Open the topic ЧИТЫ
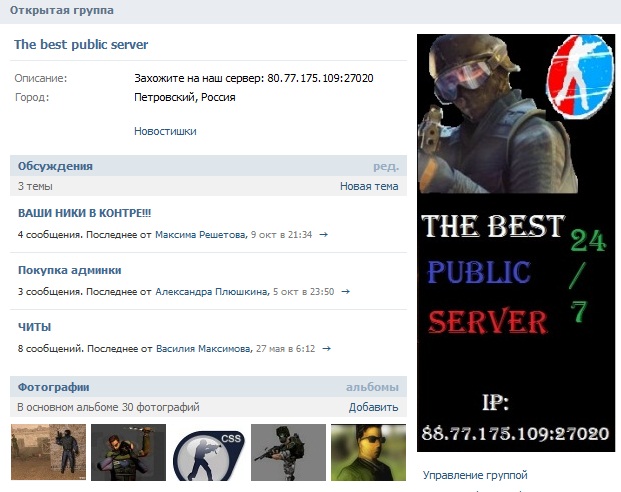 34,327
